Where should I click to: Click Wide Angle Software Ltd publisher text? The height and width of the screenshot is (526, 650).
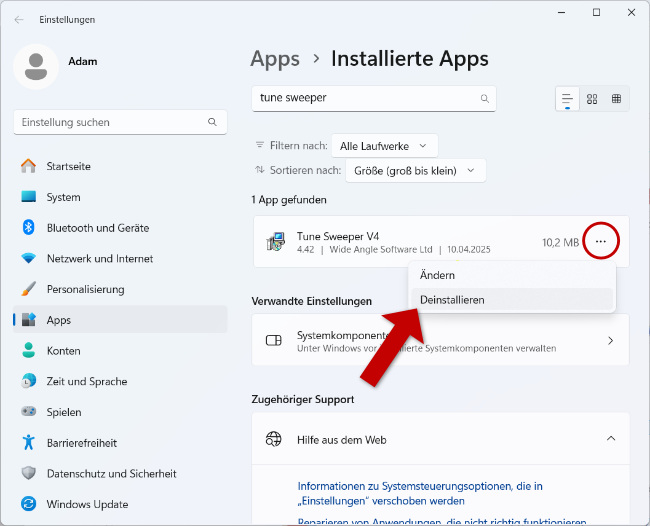[x=381, y=250]
